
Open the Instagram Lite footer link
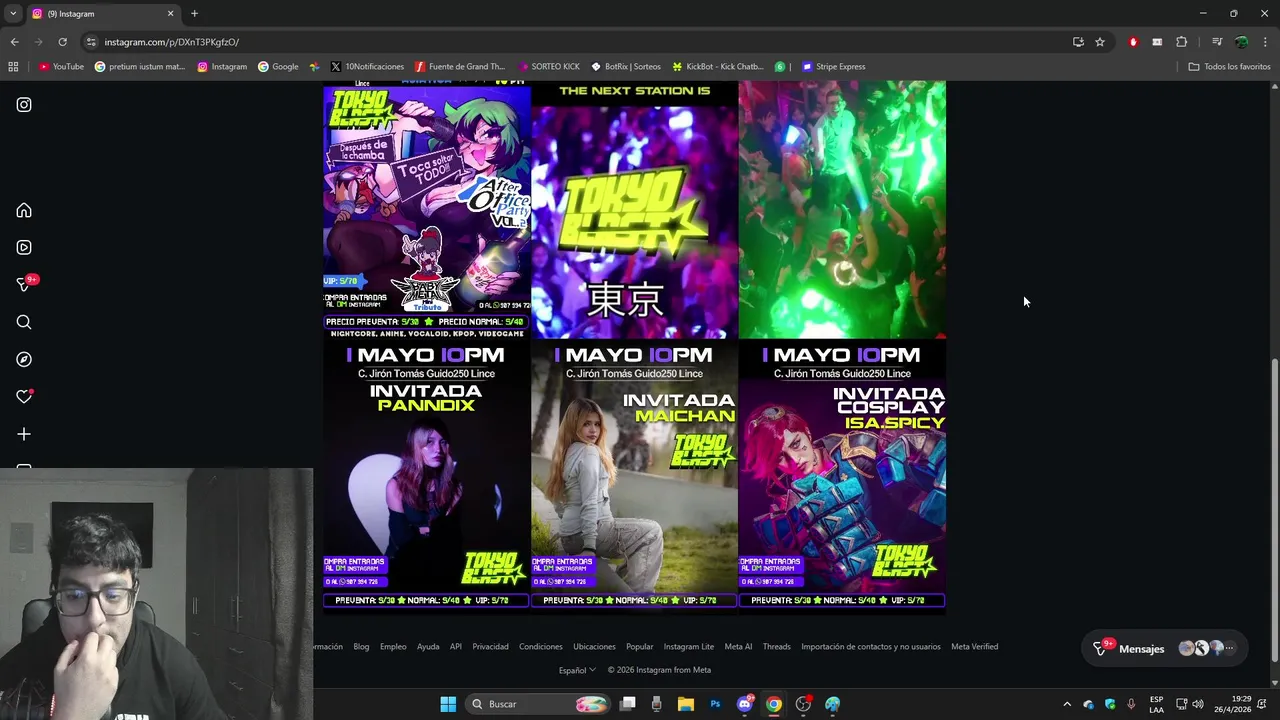pos(689,647)
